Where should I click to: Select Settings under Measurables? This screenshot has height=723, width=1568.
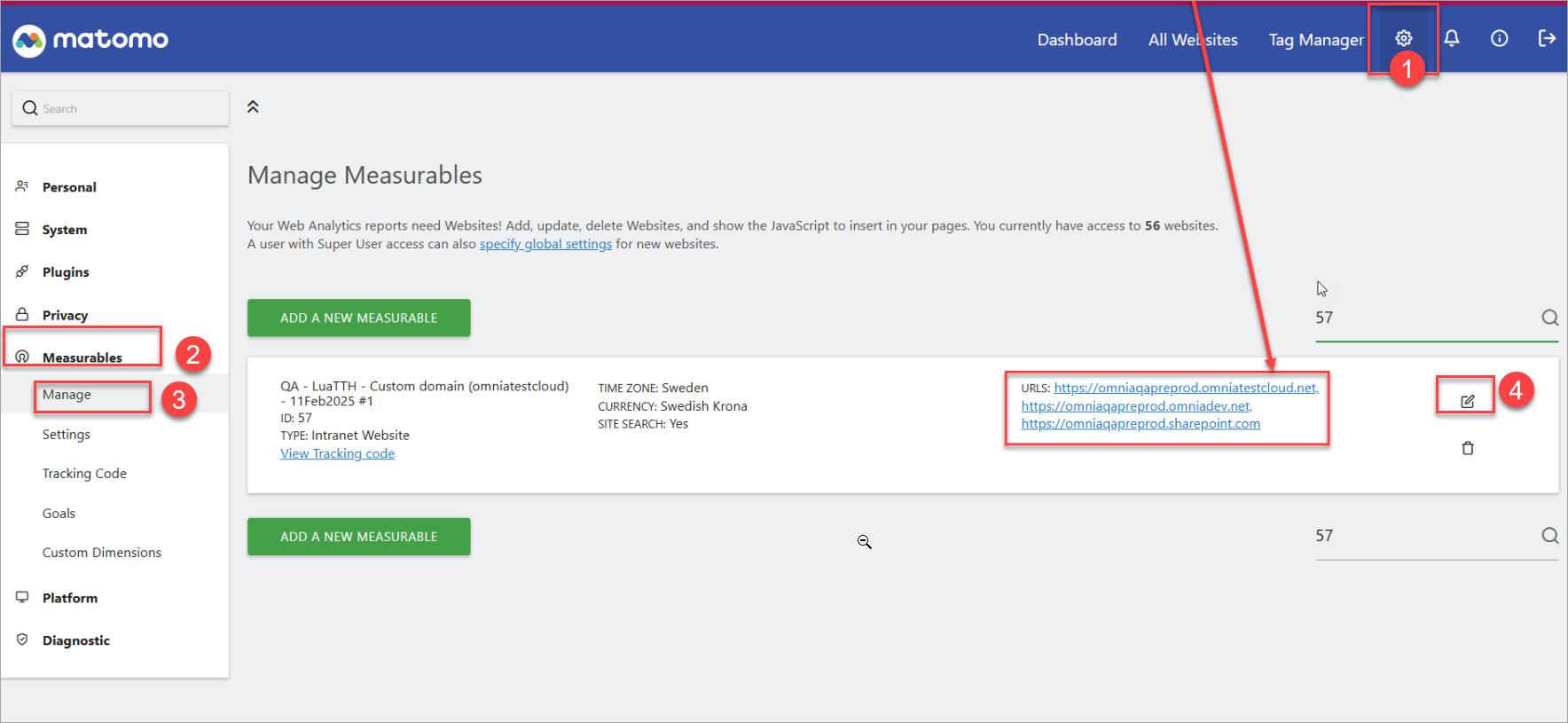coord(67,435)
